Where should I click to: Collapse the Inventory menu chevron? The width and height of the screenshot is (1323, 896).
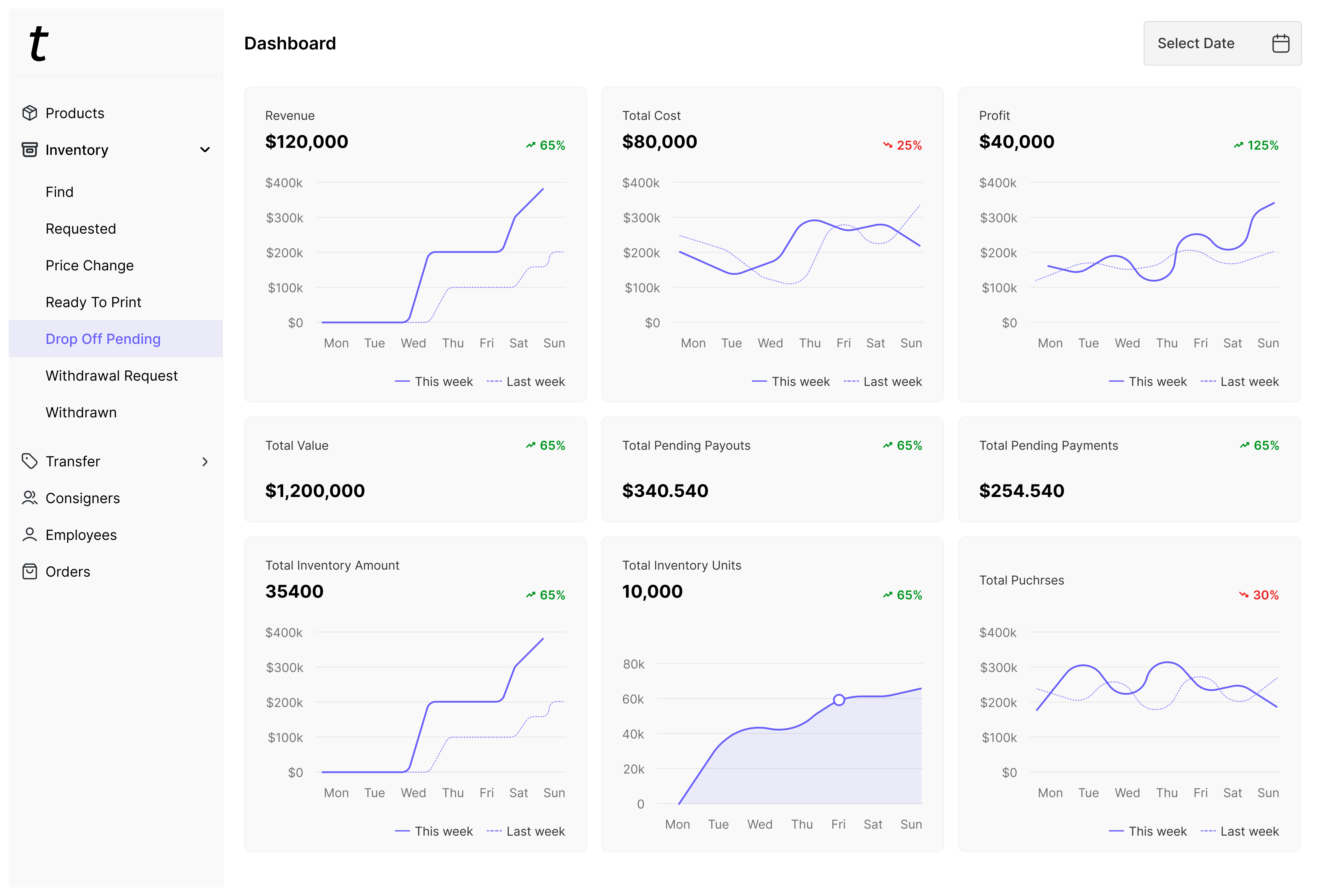205,150
